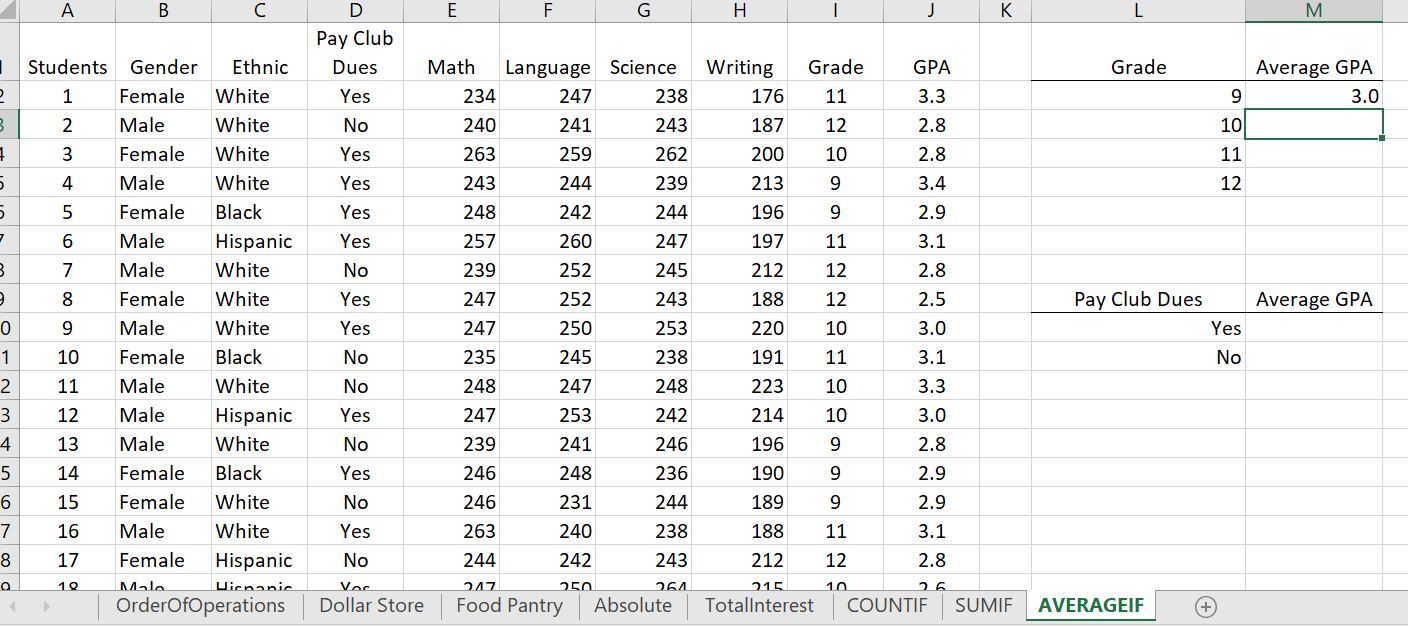Open the COUNTIF worksheet
The width and height of the screenshot is (1408, 626).
pyautogui.click(x=886, y=606)
